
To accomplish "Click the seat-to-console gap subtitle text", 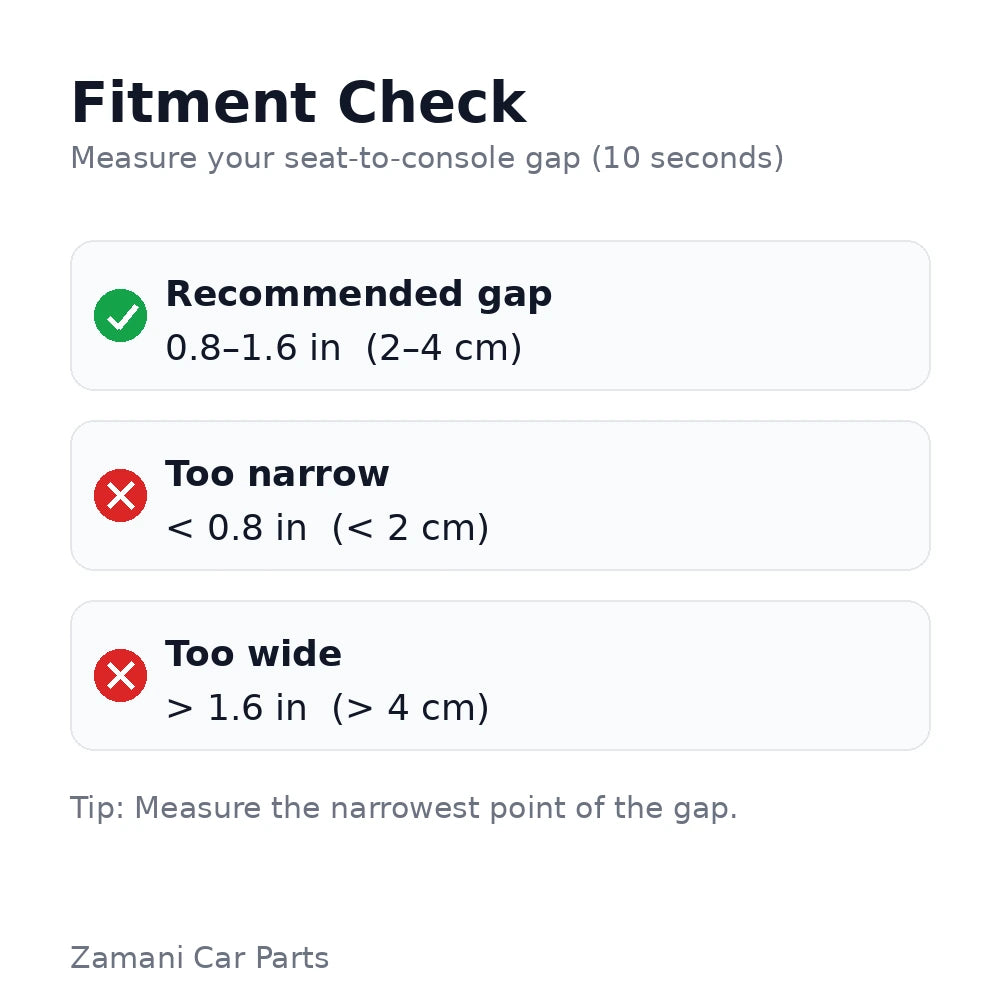I will [325, 158].
